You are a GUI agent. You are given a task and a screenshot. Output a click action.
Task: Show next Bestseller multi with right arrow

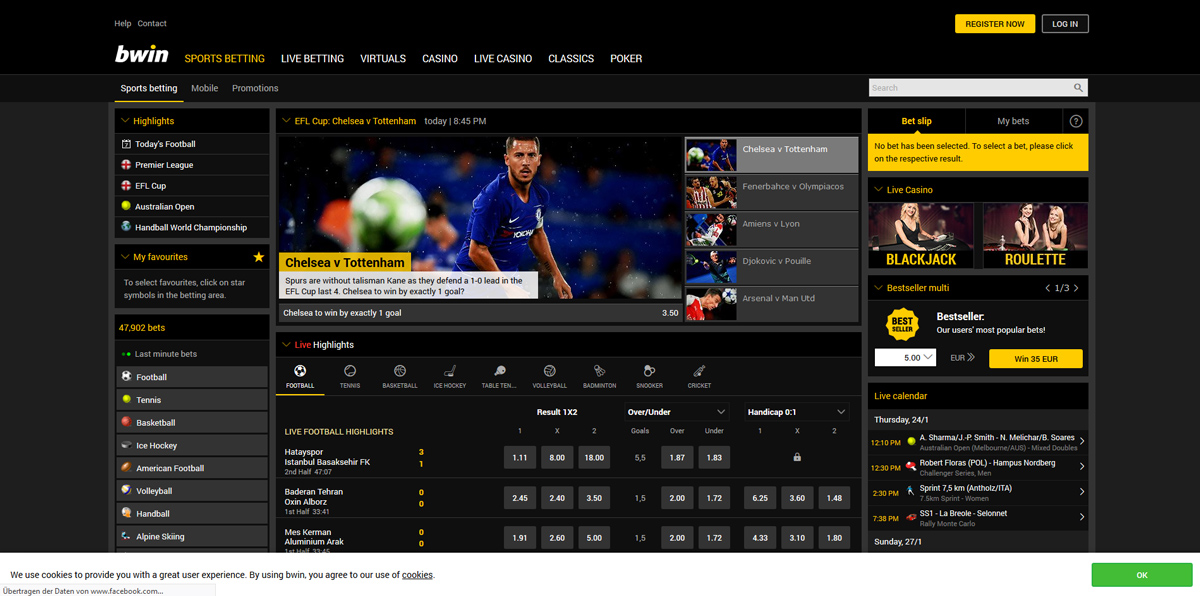point(1076,288)
